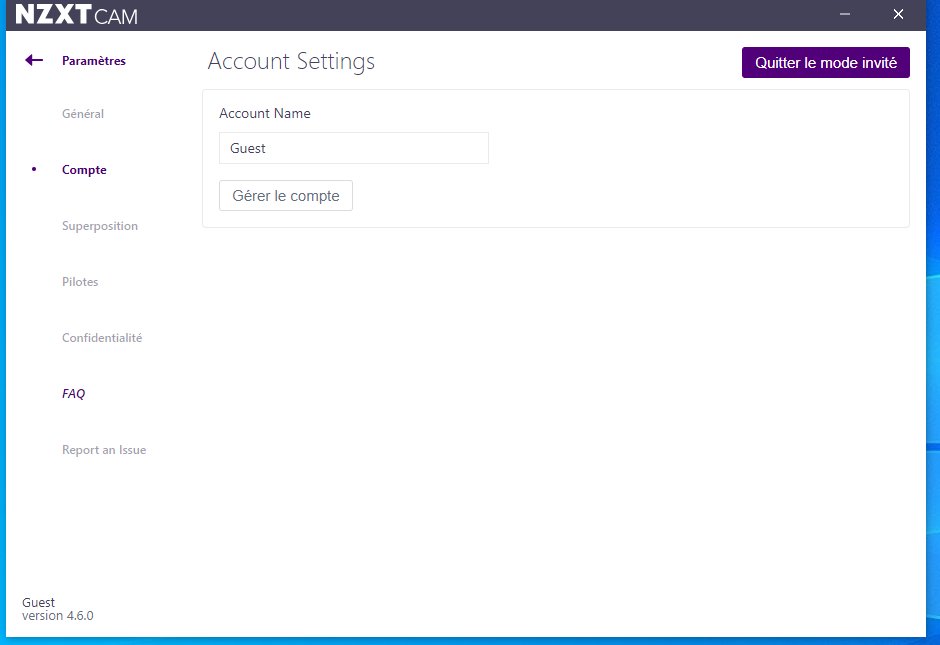Click the Account Settings heading
The width and height of the screenshot is (940, 645).
(x=291, y=61)
